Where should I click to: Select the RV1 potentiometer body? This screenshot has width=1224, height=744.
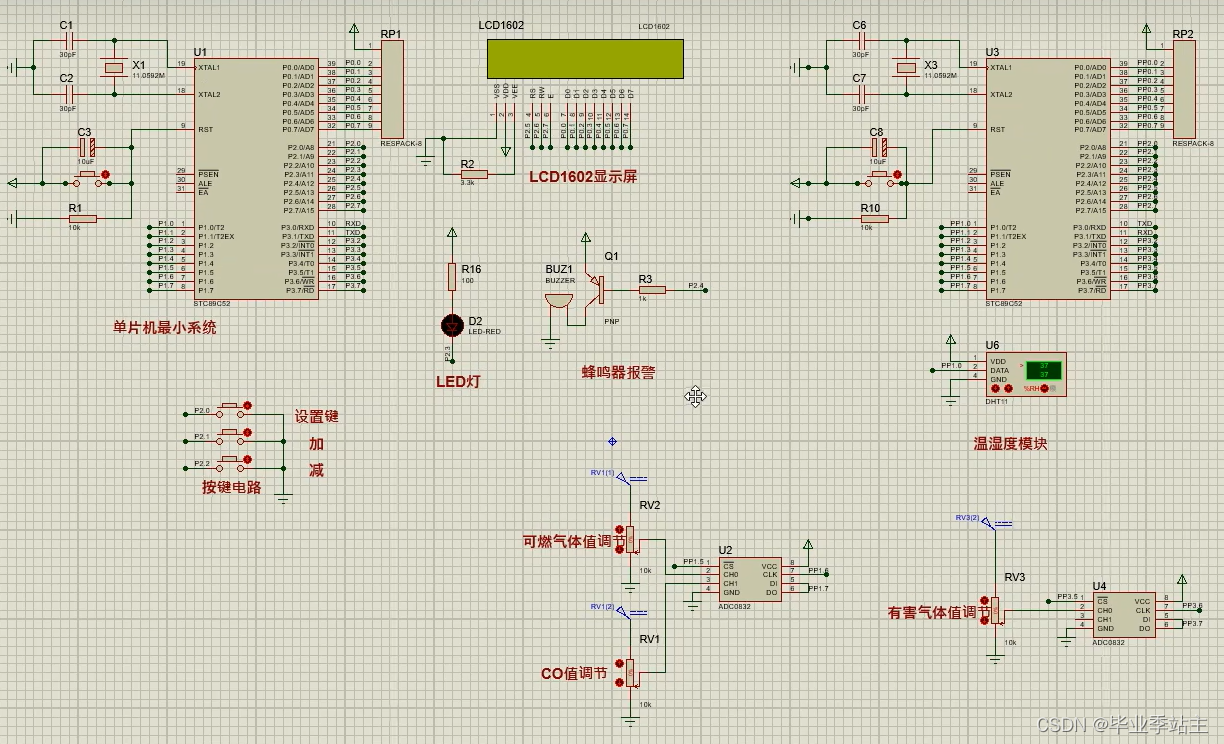630,674
